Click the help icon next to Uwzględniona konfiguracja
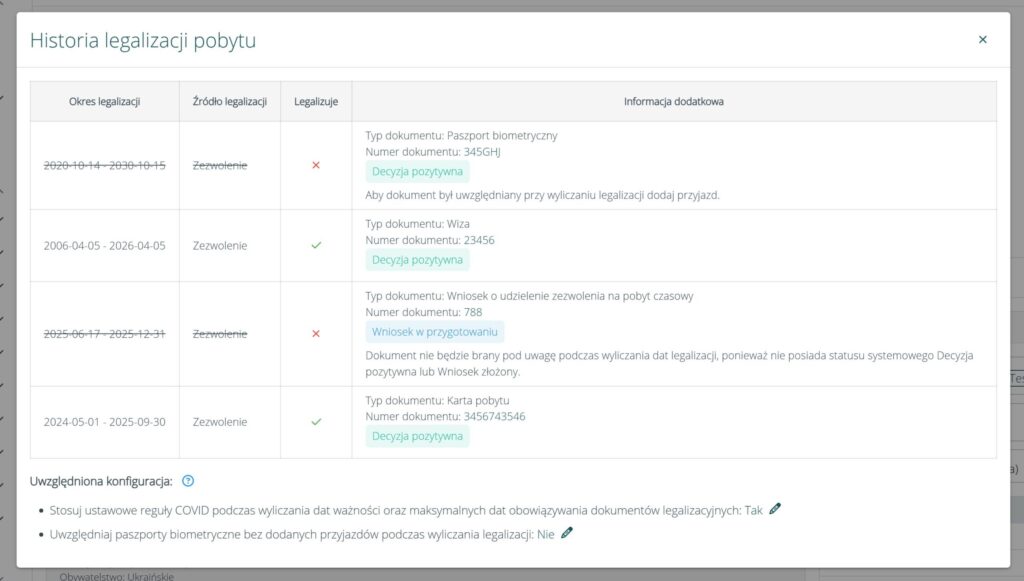The width and height of the screenshot is (1024, 581). click(188, 481)
